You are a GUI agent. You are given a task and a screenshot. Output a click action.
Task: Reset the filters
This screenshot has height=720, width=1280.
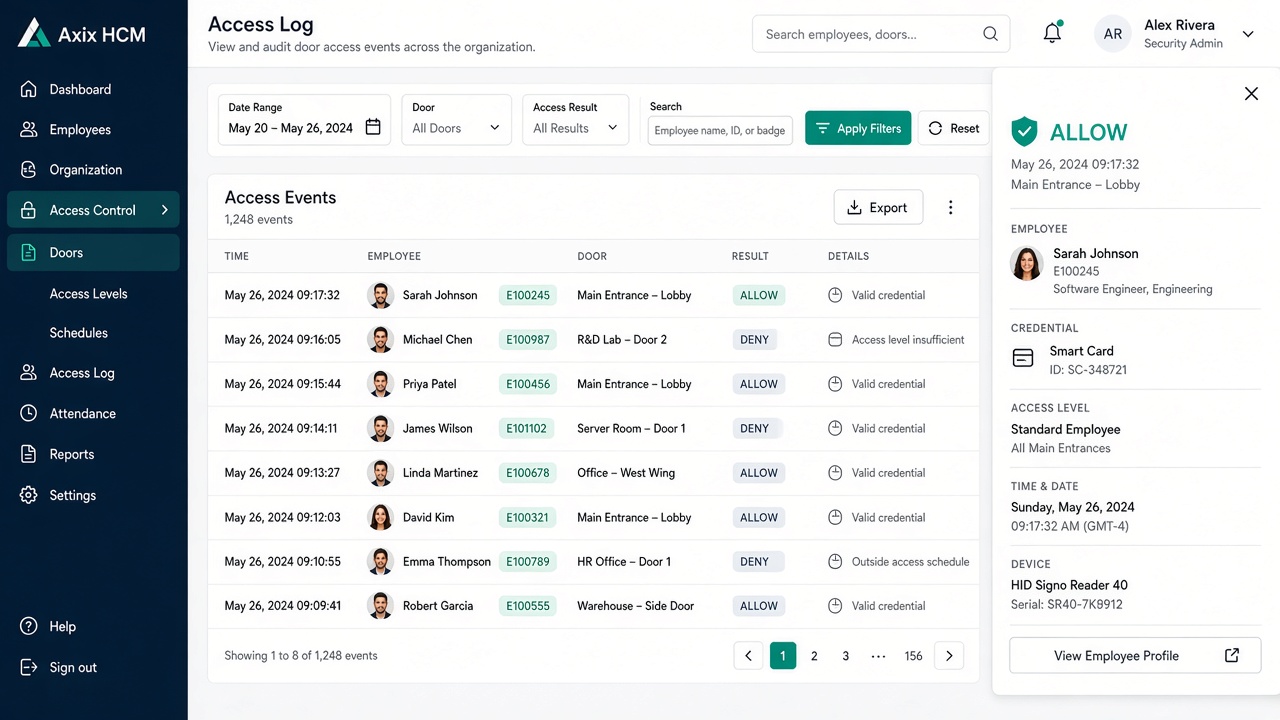click(x=954, y=128)
